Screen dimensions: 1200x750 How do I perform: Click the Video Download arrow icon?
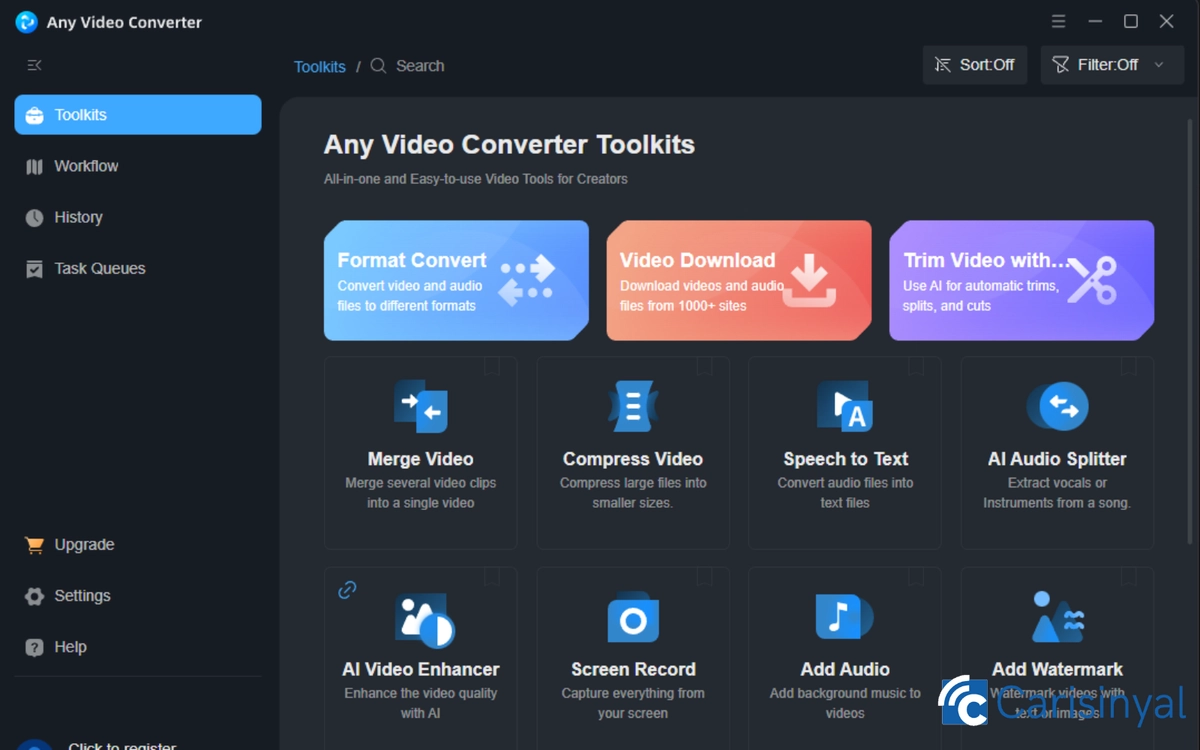tap(808, 280)
